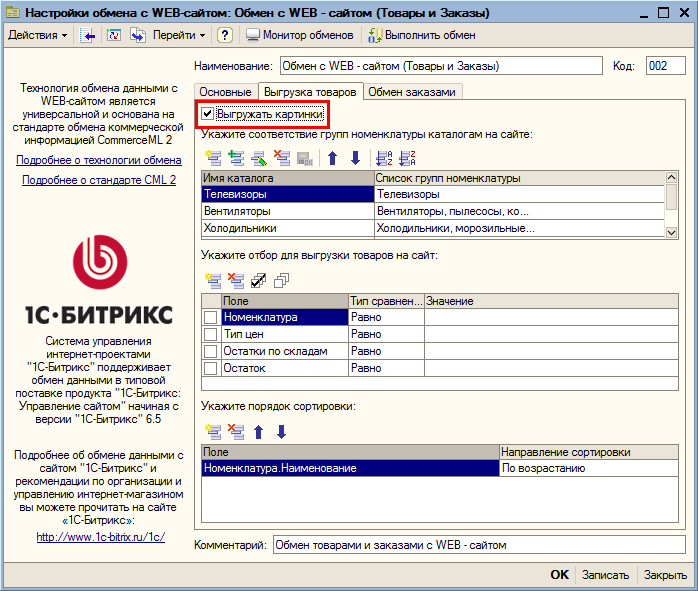Click the reread/refresh document toolbar icon
This screenshot has height=591, width=698.
[114, 35]
